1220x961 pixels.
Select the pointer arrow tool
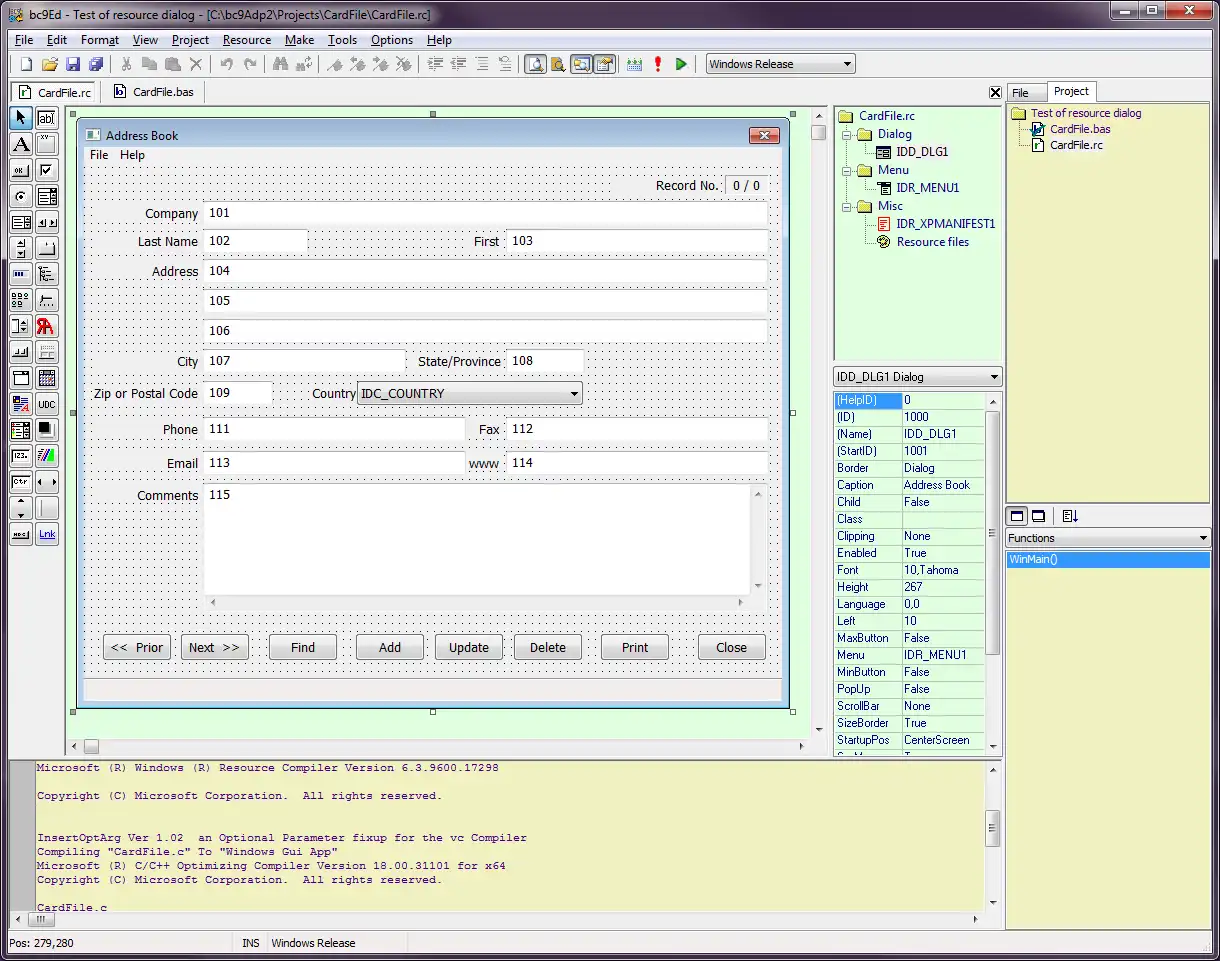pos(21,118)
